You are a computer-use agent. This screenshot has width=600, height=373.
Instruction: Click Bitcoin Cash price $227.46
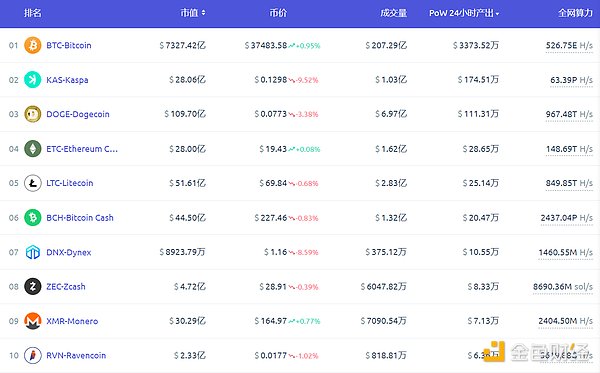coord(271,218)
